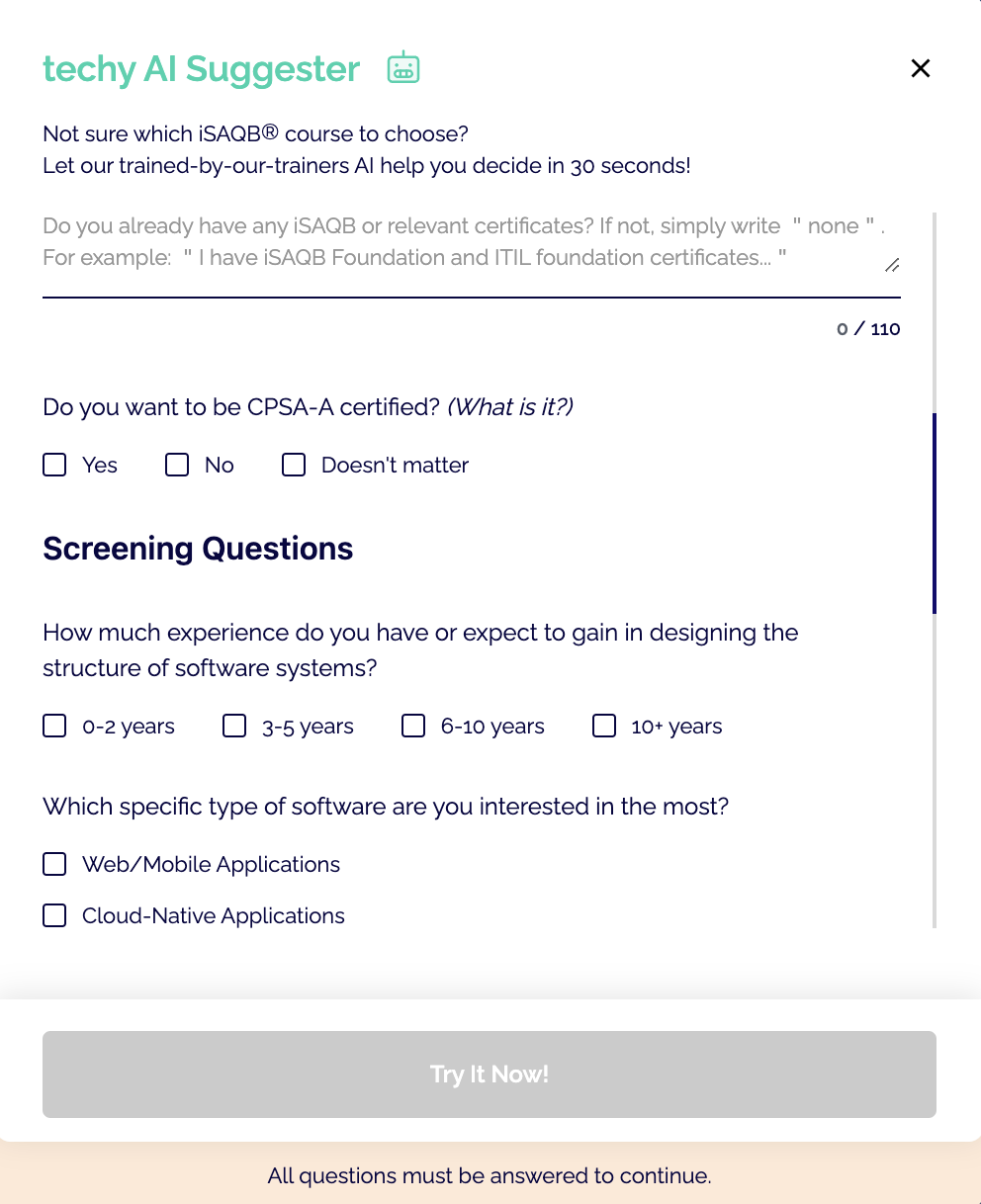Select 3-5 years of experience
This screenshot has width=981, height=1204.
(233, 726)
